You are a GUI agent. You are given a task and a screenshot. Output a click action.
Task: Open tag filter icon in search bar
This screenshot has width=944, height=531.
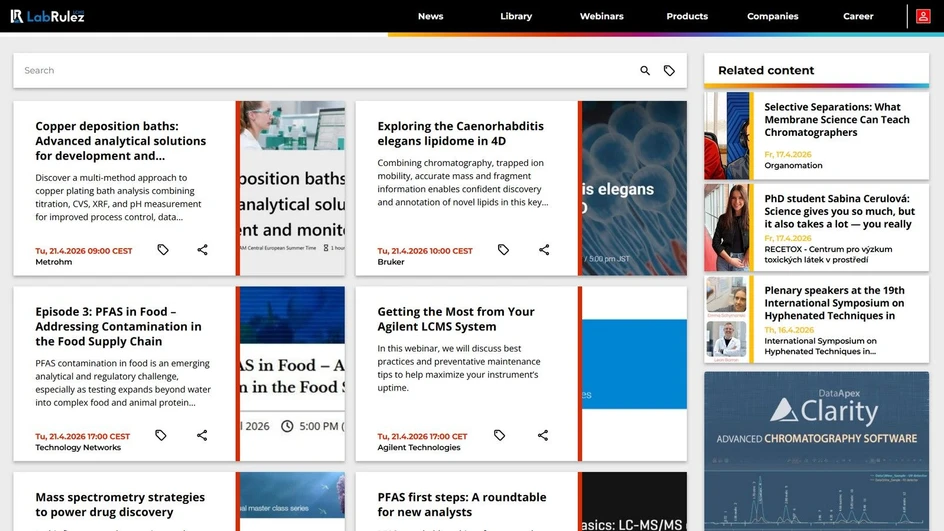669,70
